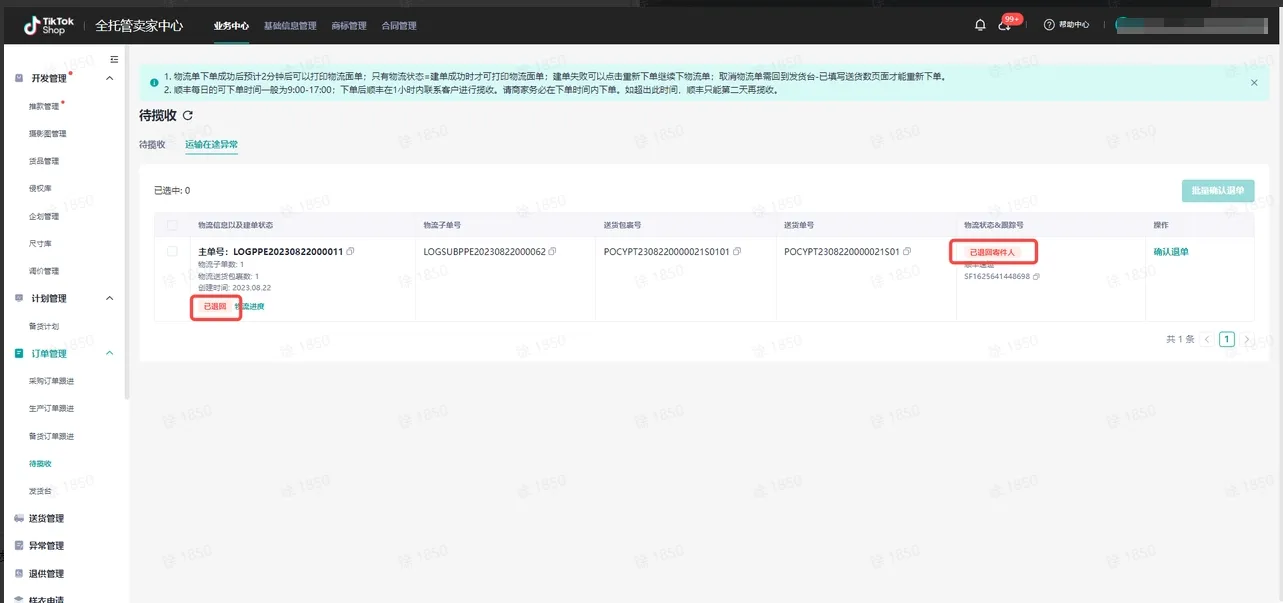Copy tracking number SF1625641448698
1283x603 pixels.
pyautogui.click(x=1036, y=276)
